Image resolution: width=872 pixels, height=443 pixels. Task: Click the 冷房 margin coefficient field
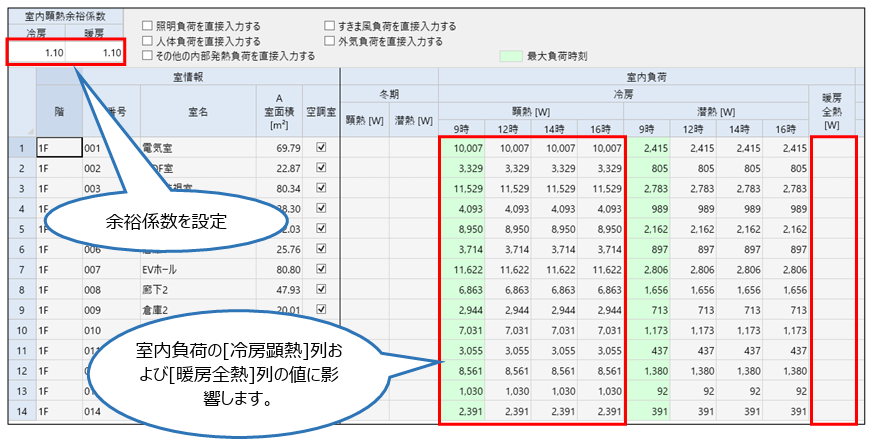(36, 53)
